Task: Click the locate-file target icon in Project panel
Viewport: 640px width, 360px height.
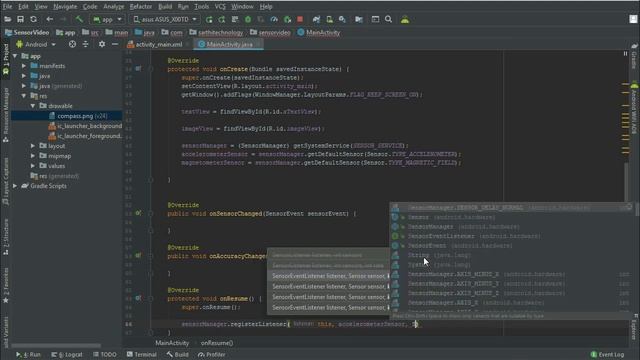Action: 72,44
